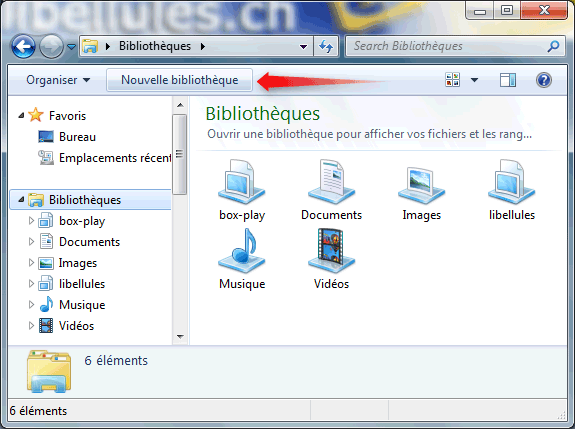Click Nouvelle bibliothèque button
The width and height of the screenshot is (575, 429).
(179, 80)
